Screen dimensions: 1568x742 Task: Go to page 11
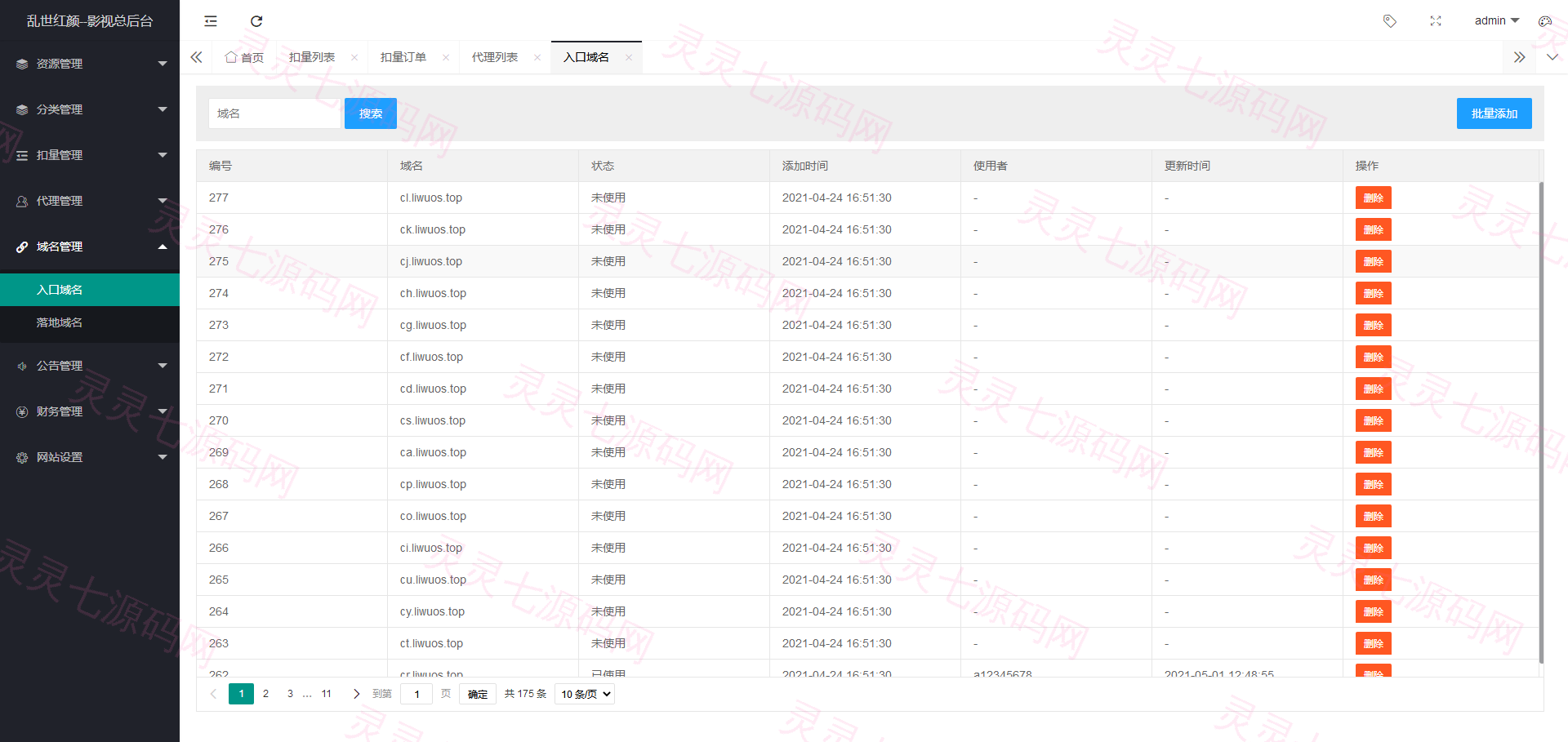326,694
